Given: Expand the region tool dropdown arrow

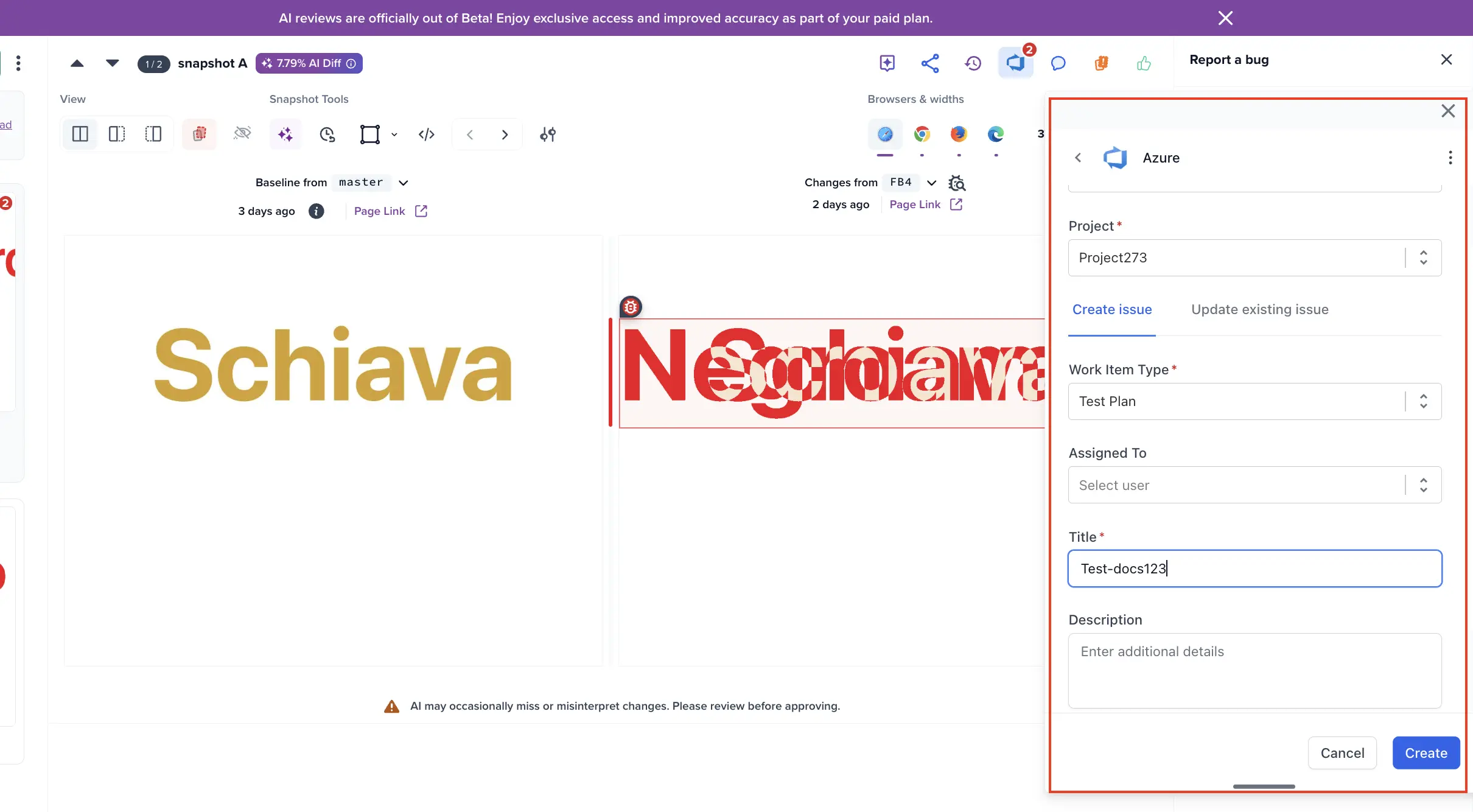Looking at the screenshot, I should click(x=394, y=135).
